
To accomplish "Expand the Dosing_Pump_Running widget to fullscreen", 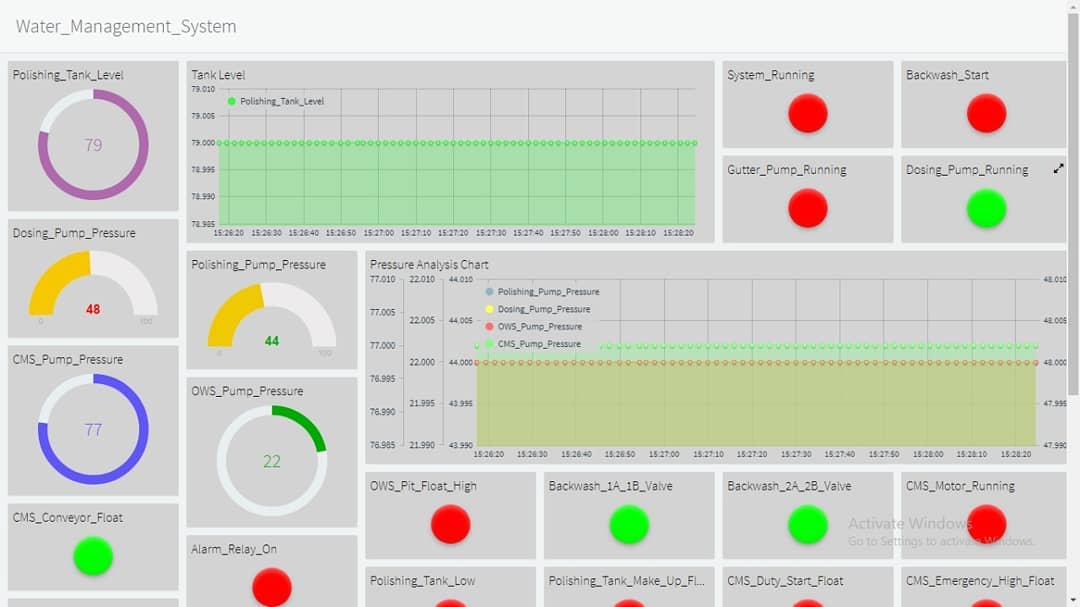I will click(x=1058, y=170).
